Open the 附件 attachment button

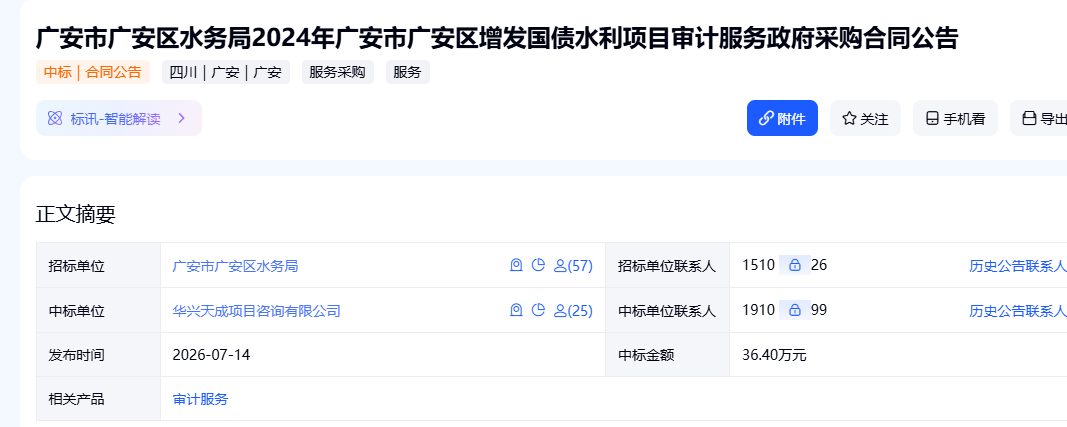(x=782, y=118)
